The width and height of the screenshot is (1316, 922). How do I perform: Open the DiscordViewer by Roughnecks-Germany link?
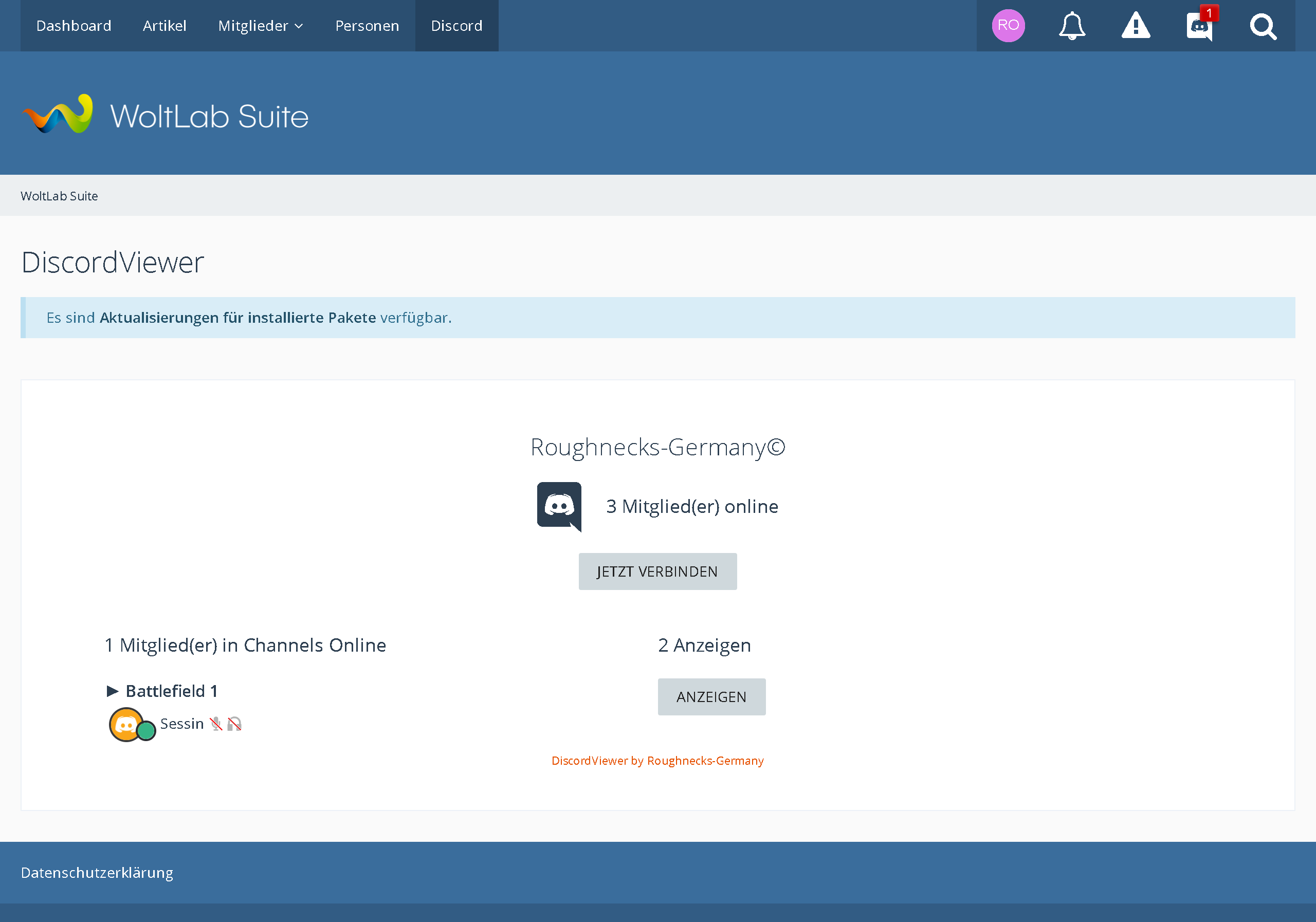[657, 761]
